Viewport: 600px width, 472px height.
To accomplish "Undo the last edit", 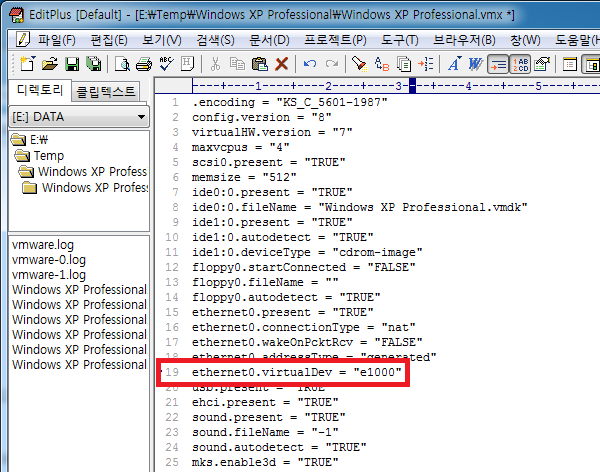I will 310,64.
